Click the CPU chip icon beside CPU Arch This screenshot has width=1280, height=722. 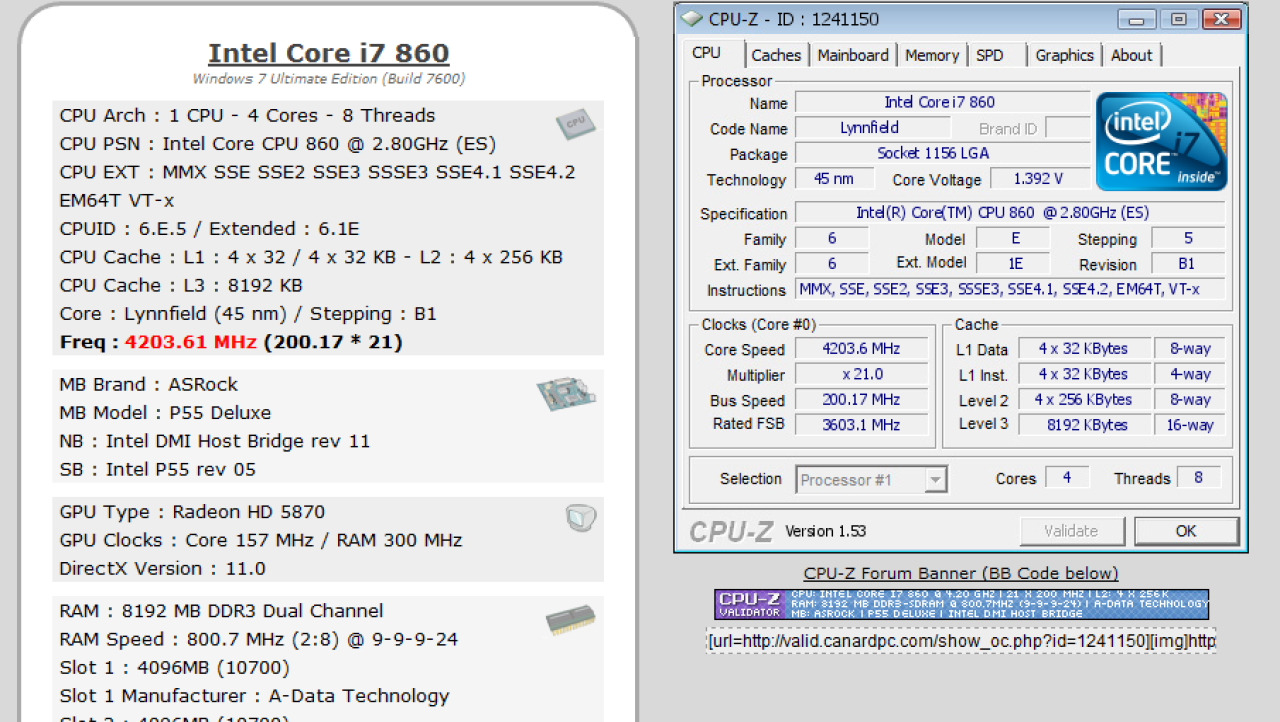pyautogui.click(x=575, y=124)
